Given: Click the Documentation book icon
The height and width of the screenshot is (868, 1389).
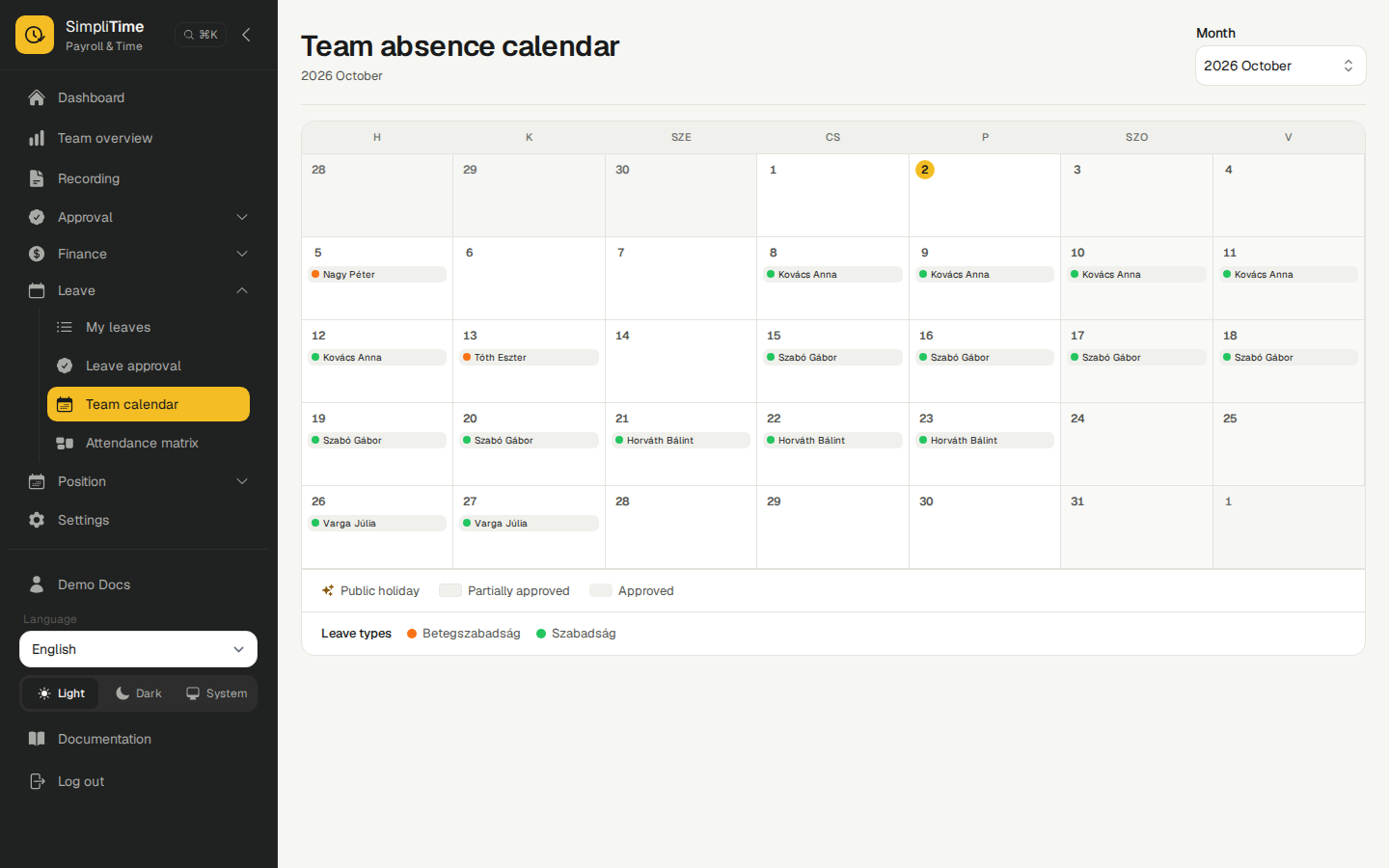Looking at the screenshot, I should click(x=37, y=739).
